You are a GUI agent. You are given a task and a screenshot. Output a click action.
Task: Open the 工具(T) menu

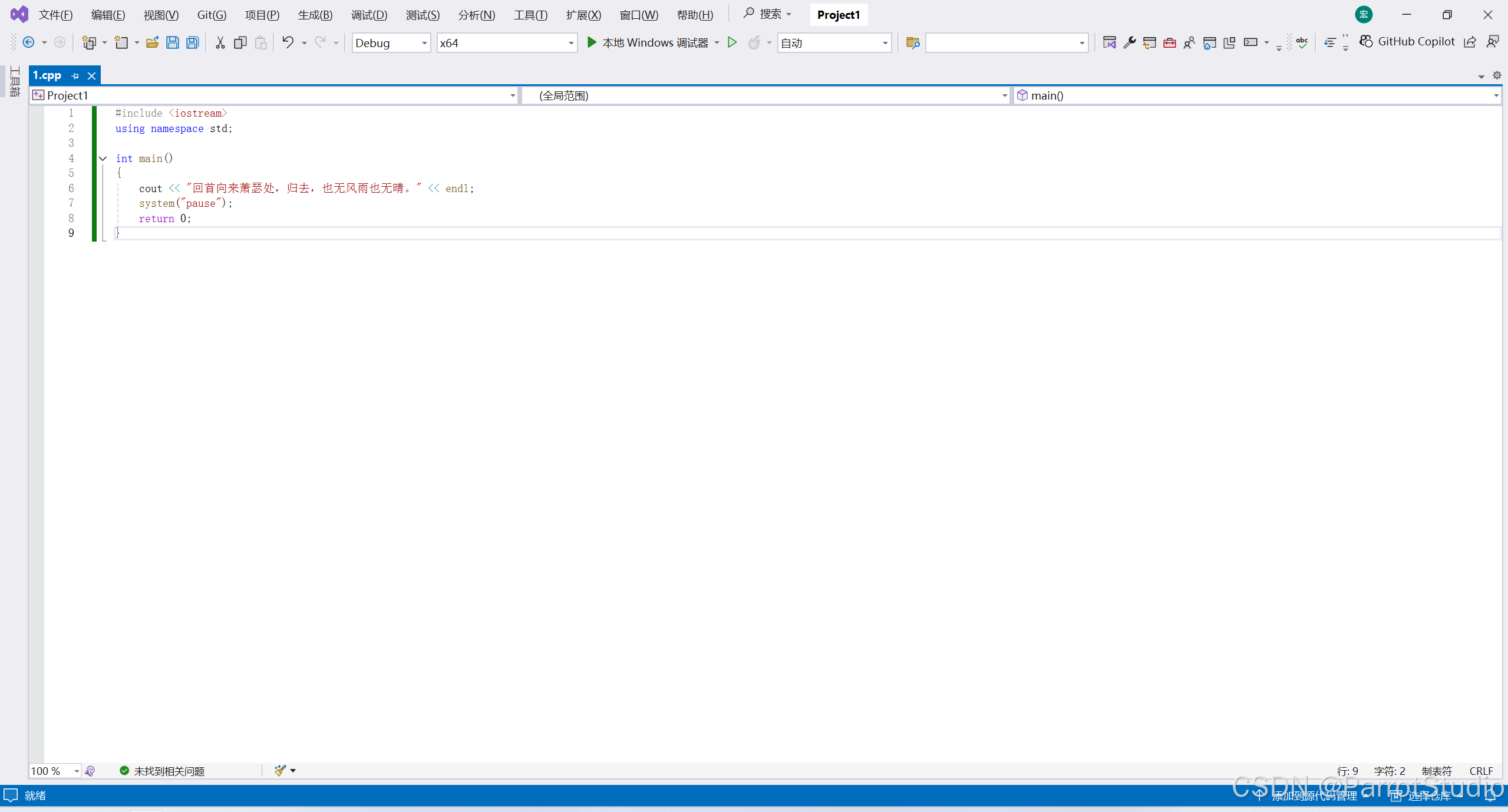pos(530,15)
